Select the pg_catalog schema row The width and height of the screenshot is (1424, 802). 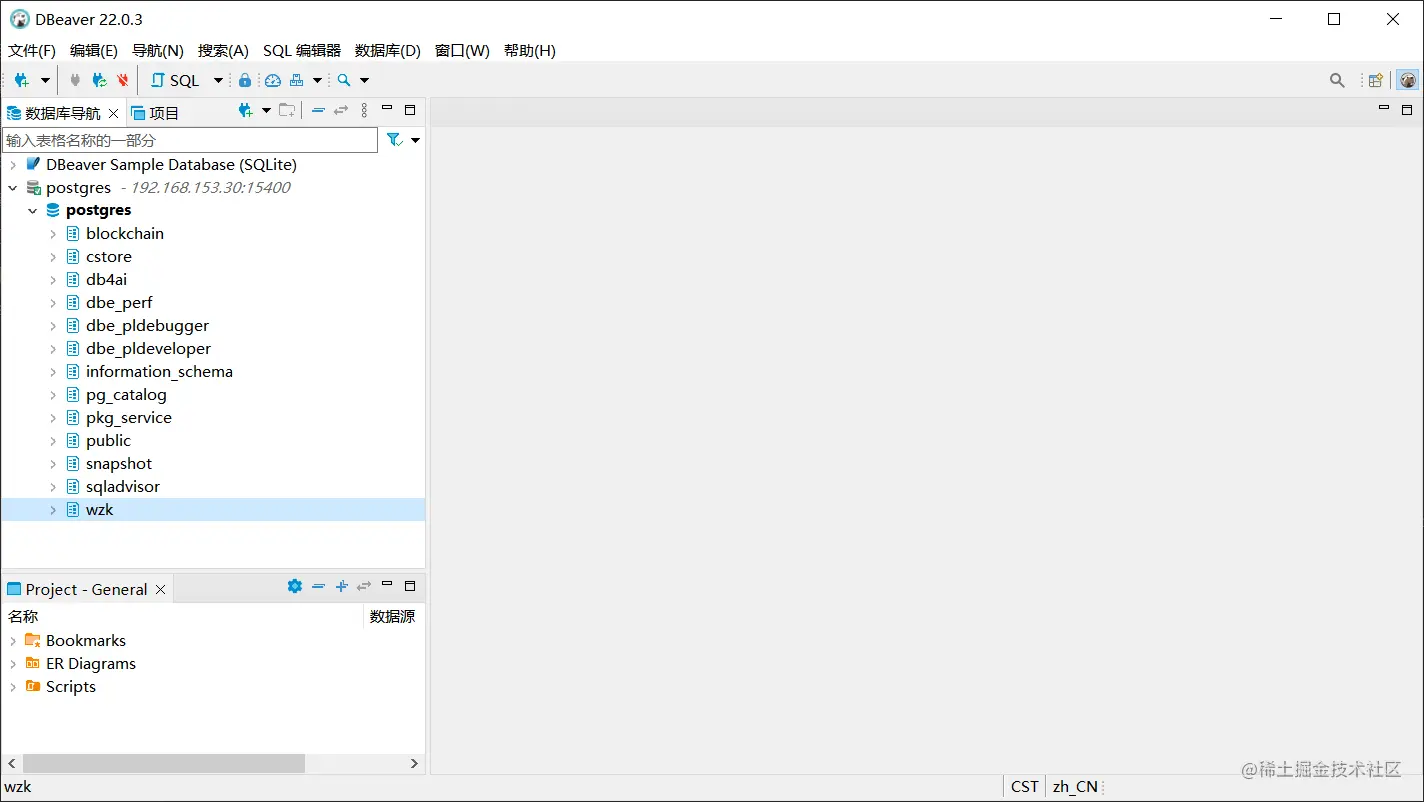coord(213,395)
